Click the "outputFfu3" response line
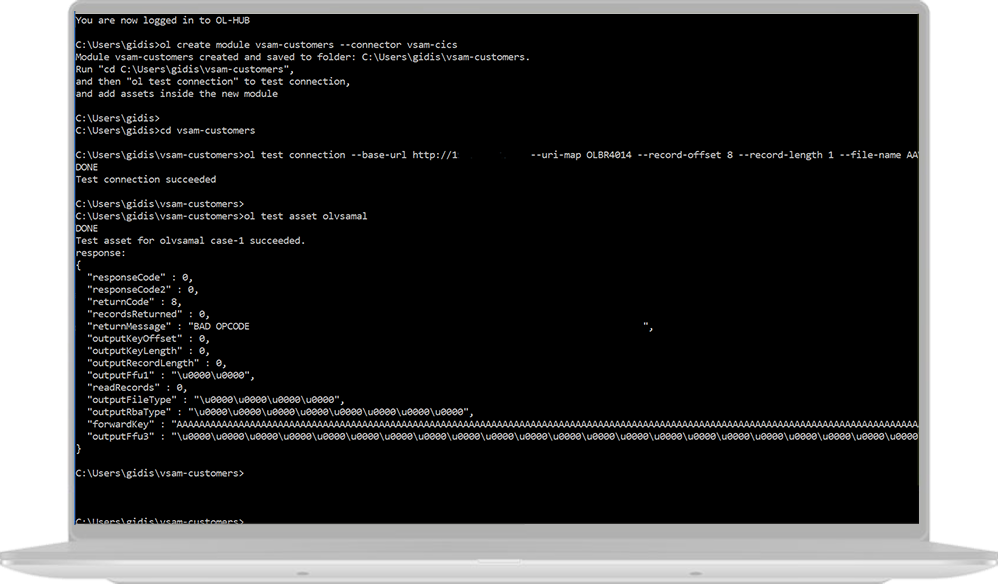Image resolution: width=998 pixels, height=584 pixels. pos(502,436)
